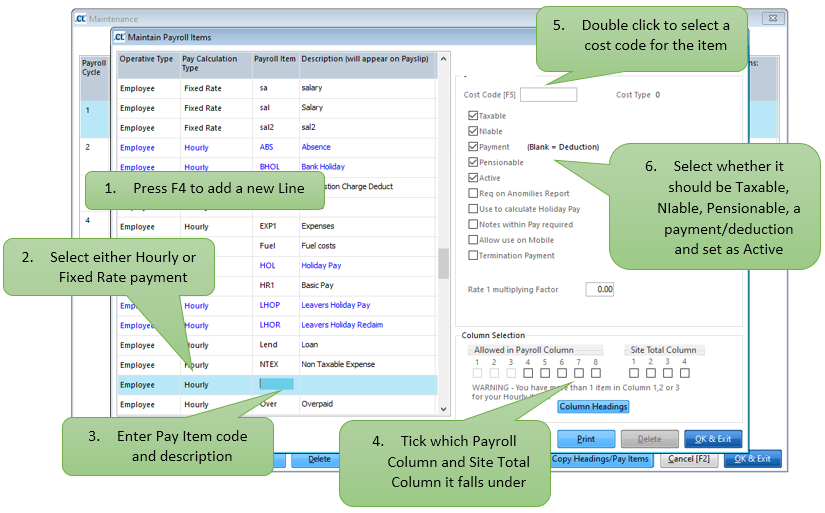Tick Payroll Column 8 checkbox
The image size is (825, 513).
coord(596,373)
